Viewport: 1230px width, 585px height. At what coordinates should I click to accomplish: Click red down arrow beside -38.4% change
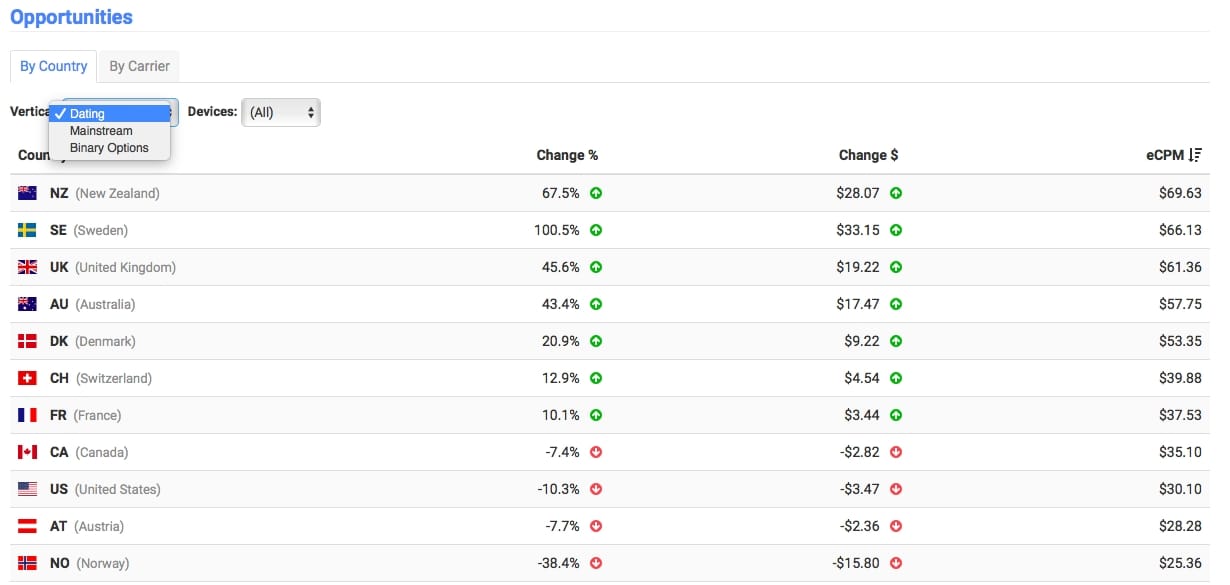(x=596, y=563)
